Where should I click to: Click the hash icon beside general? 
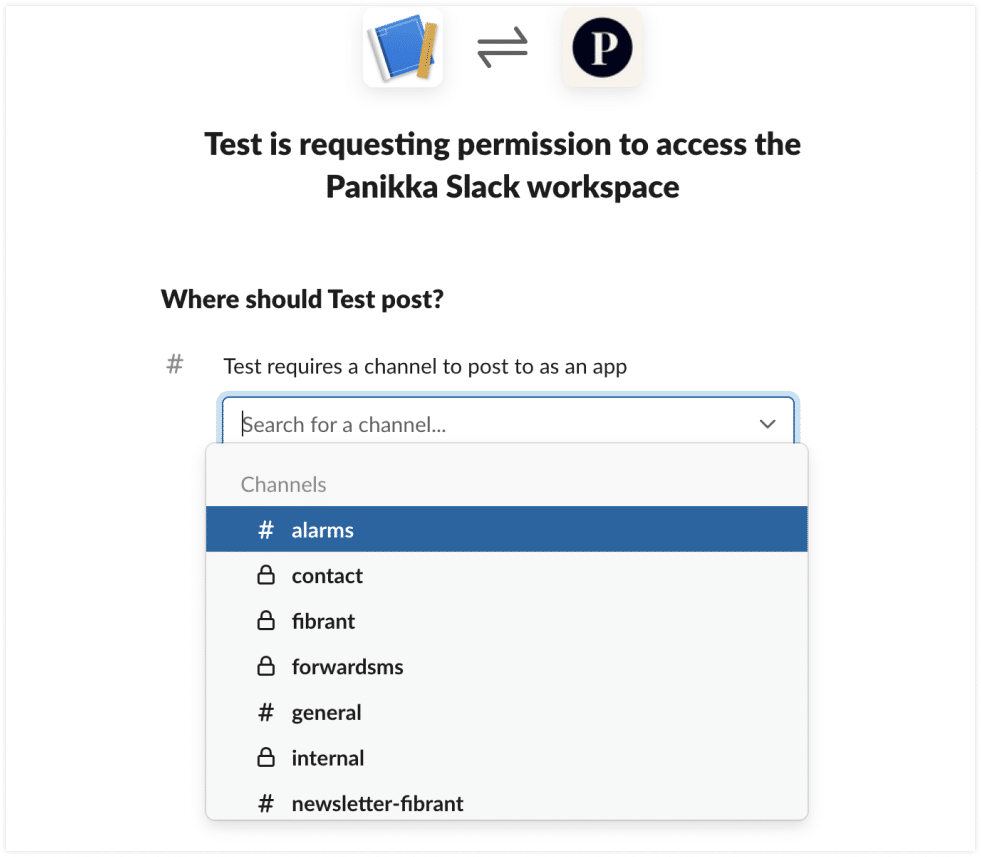click(266, 713)
